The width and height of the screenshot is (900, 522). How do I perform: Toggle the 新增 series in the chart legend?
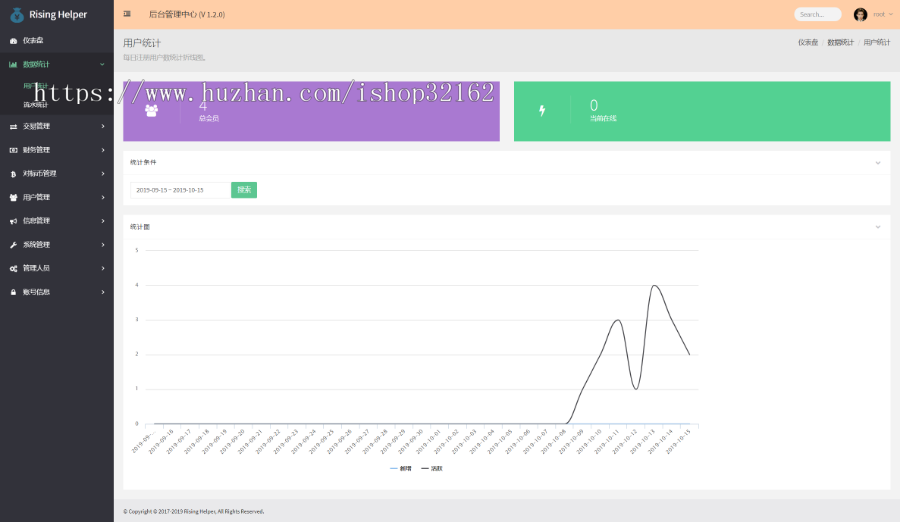tap(401, 469)
